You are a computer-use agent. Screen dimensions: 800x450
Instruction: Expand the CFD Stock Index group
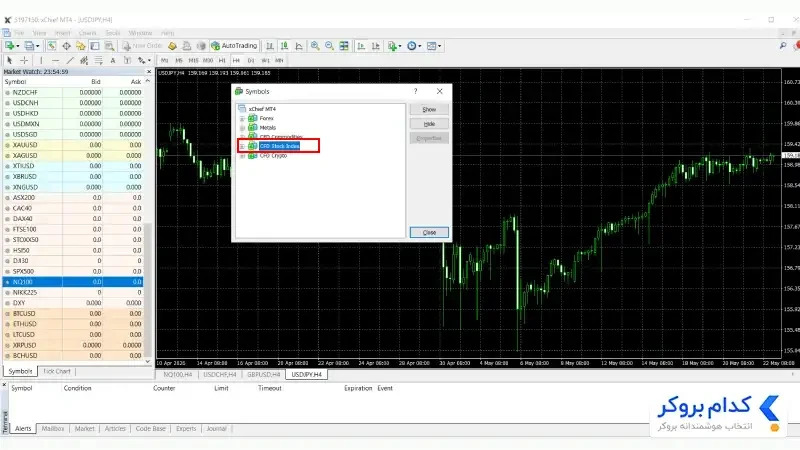click(x=242, y=146)
